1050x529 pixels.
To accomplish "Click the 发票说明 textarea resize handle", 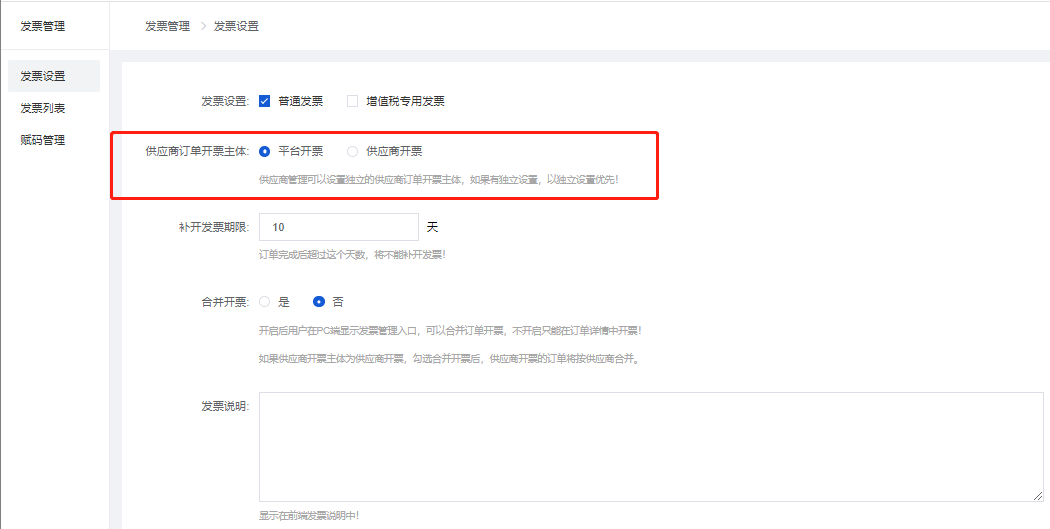I will [x=1038, y=496].
